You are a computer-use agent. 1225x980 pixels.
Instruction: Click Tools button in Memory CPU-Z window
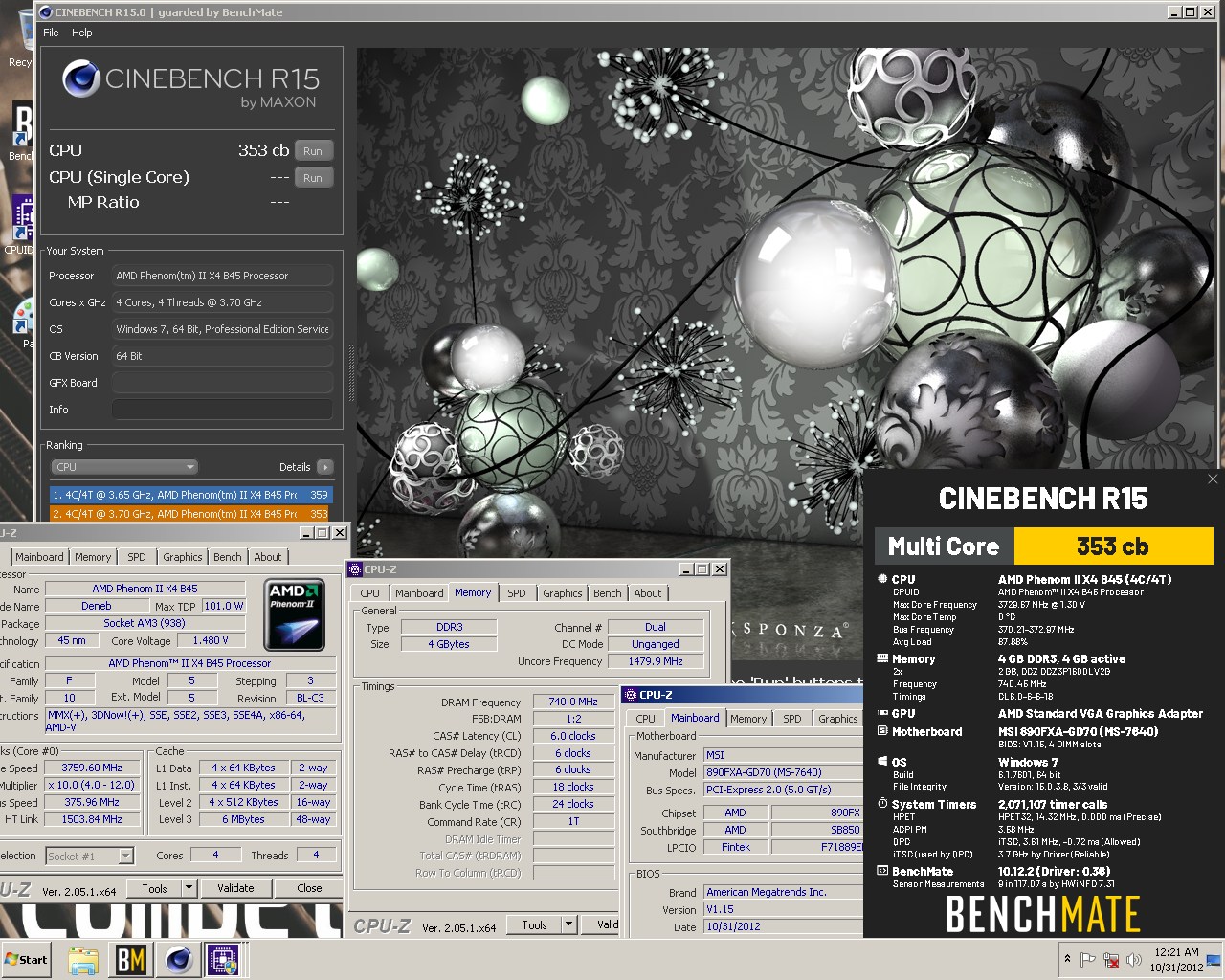[x=535, y=924]
